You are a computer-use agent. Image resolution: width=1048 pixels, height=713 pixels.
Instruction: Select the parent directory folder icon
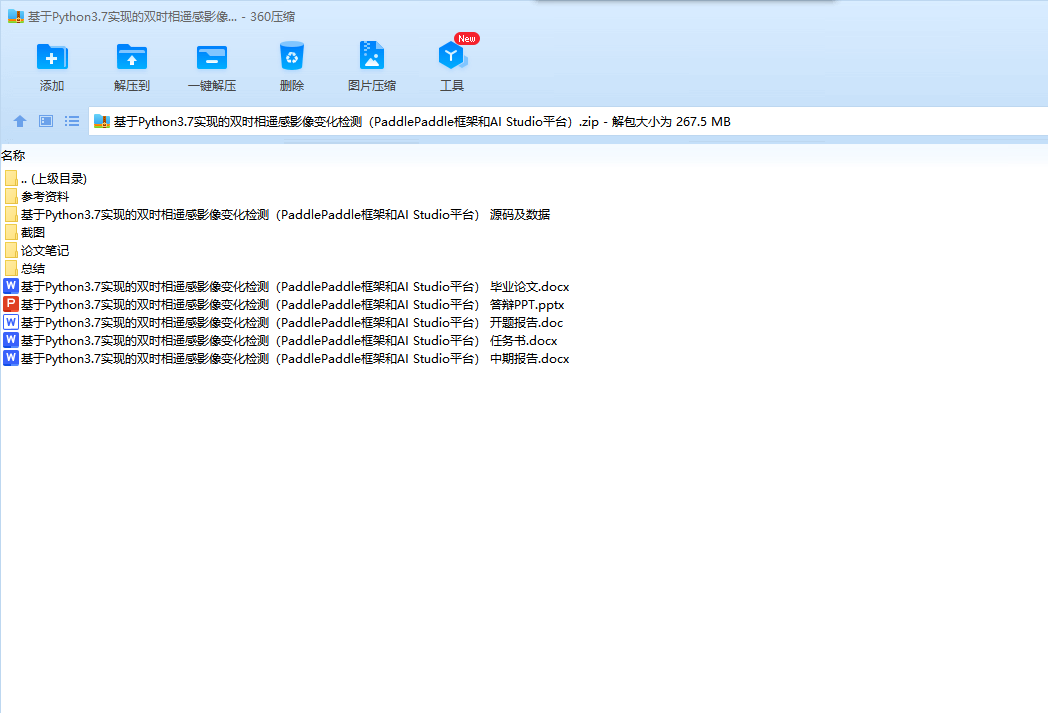11,178
